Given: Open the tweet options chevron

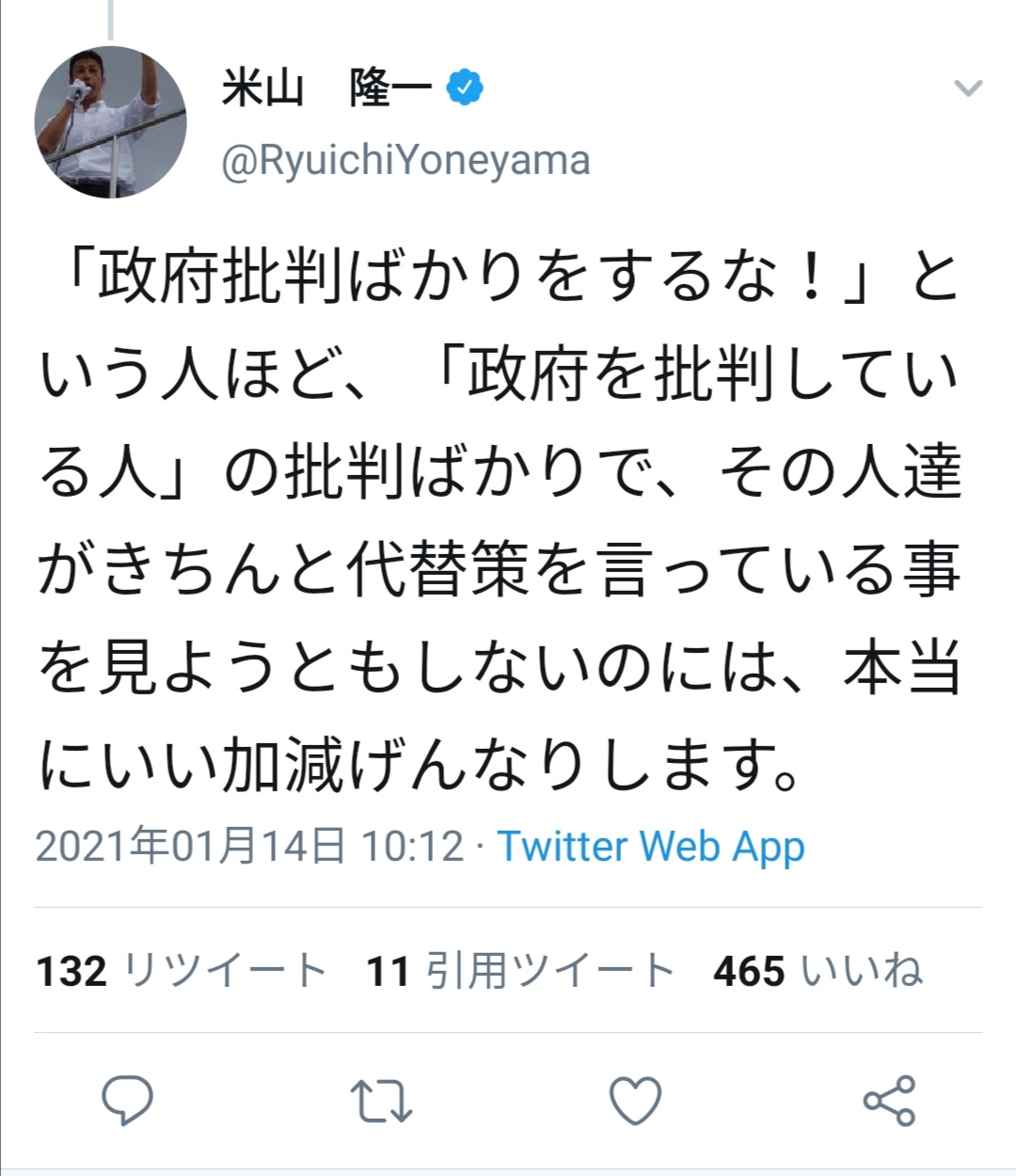Looking at the screenshot, I should [x=968, y=88].
